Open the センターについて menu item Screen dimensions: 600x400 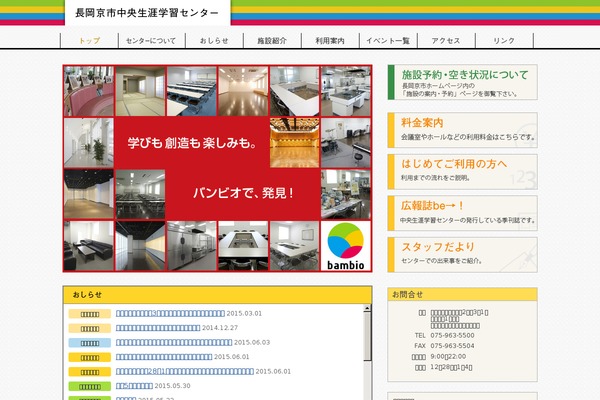pos(151,41)
